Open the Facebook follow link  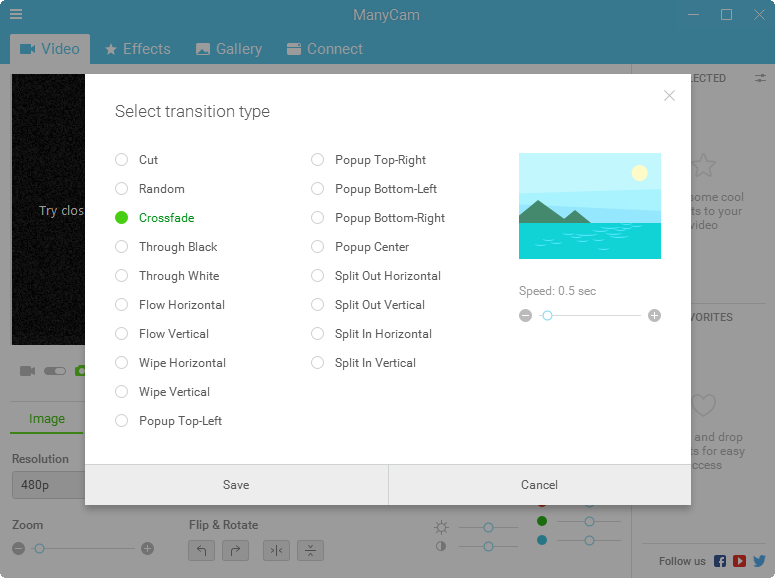pos(720,561)
